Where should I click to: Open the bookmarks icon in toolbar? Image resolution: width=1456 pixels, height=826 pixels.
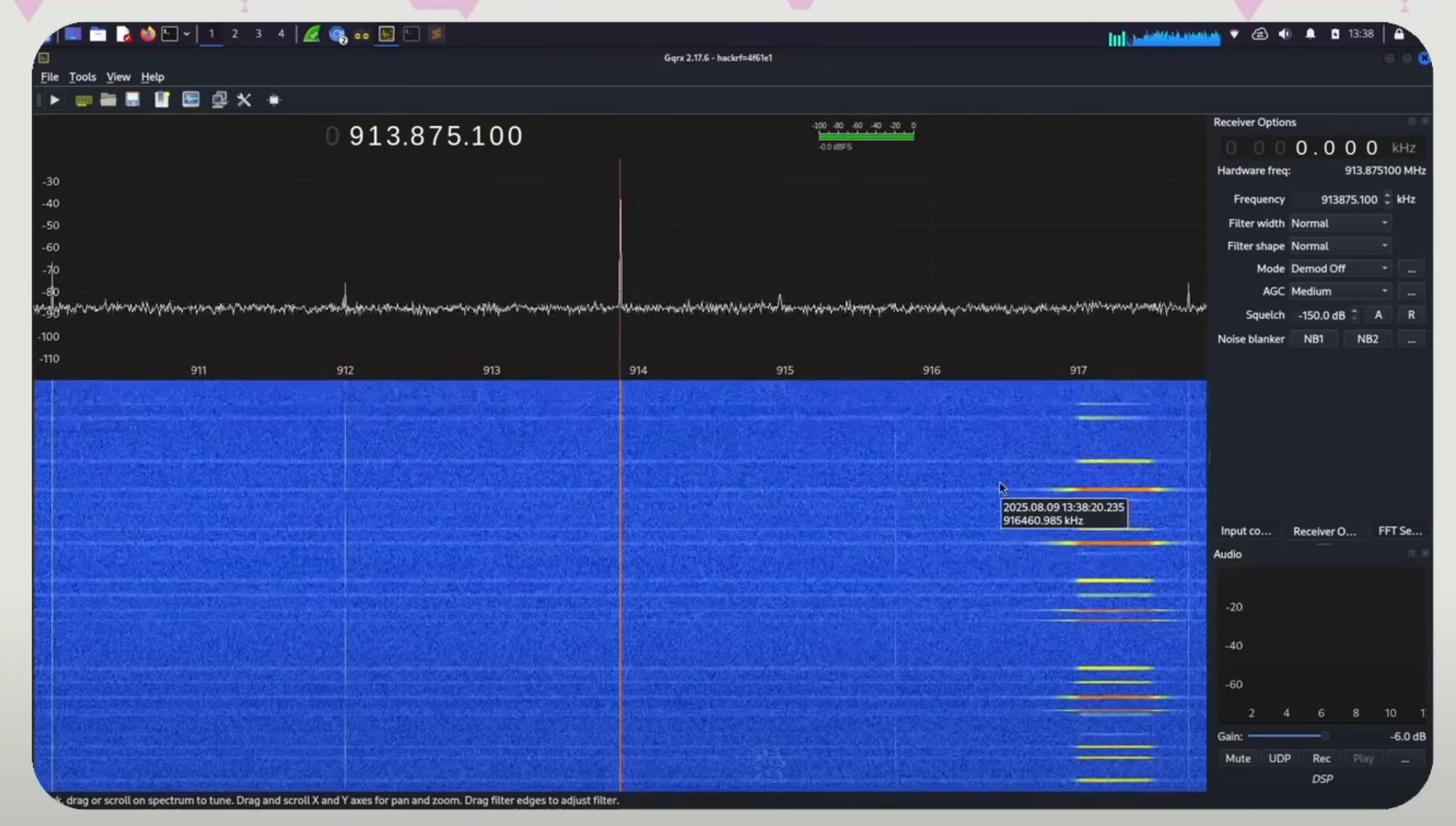162,100
